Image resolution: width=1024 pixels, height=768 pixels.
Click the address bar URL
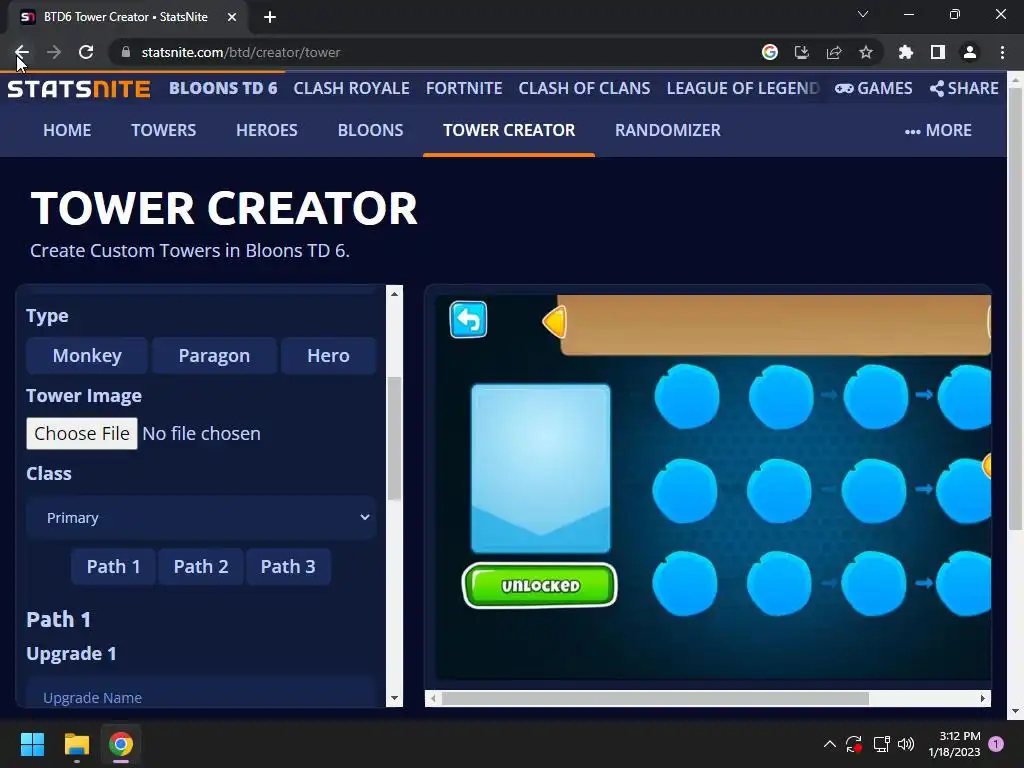coord(241,52)
